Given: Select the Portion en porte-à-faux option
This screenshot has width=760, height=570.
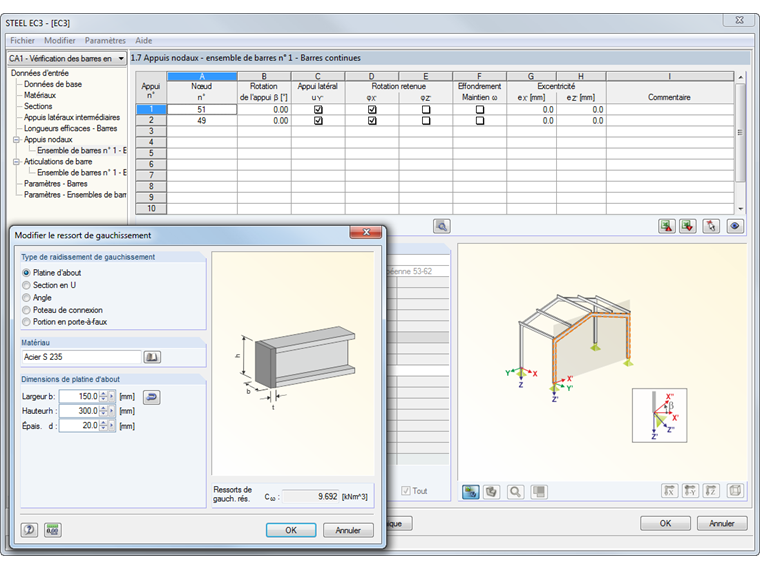Looking at the screenshot, I should click(26, 322).
